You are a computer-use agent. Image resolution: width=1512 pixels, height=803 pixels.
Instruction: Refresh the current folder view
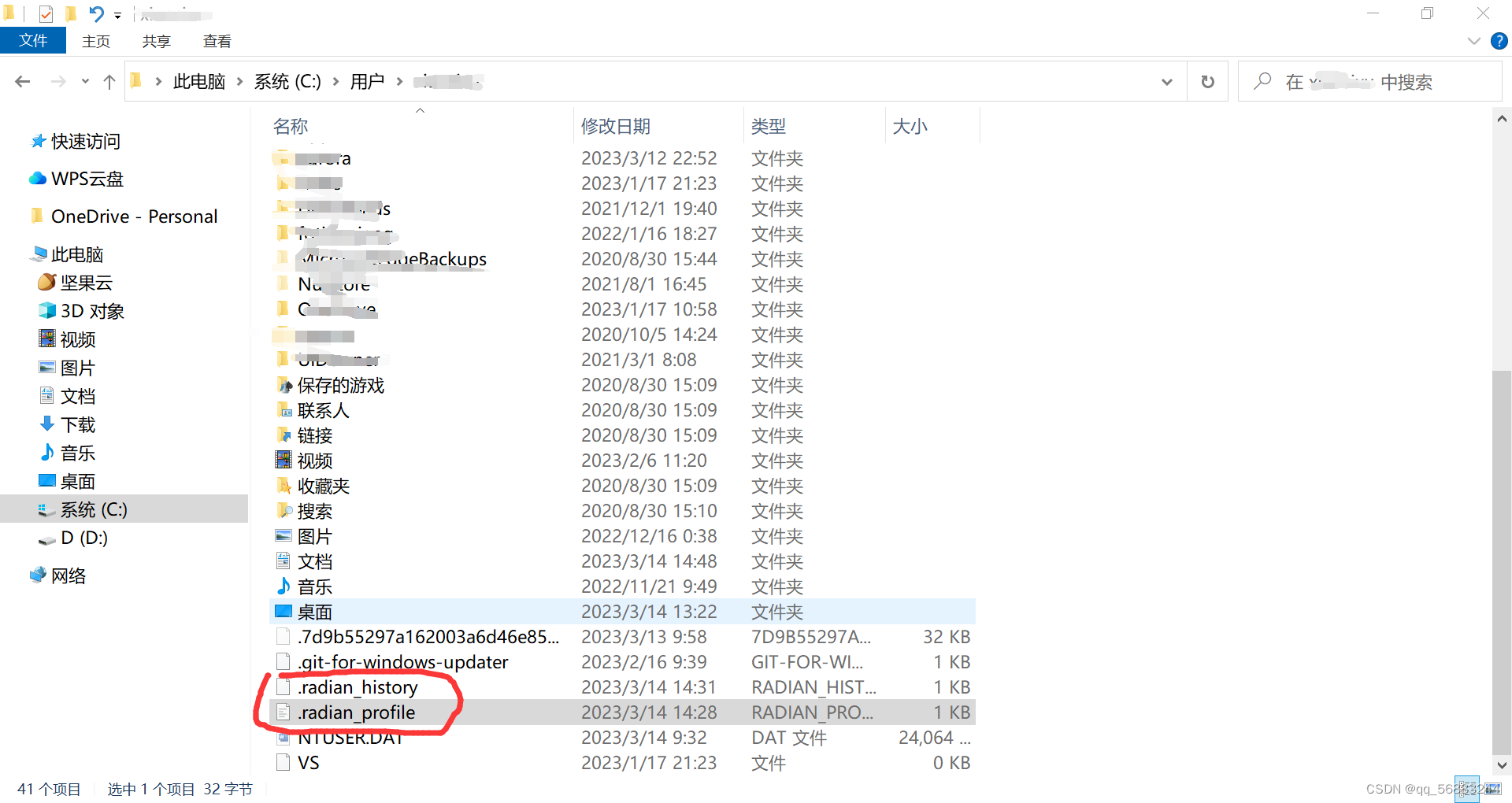[x=1207, y=81]
